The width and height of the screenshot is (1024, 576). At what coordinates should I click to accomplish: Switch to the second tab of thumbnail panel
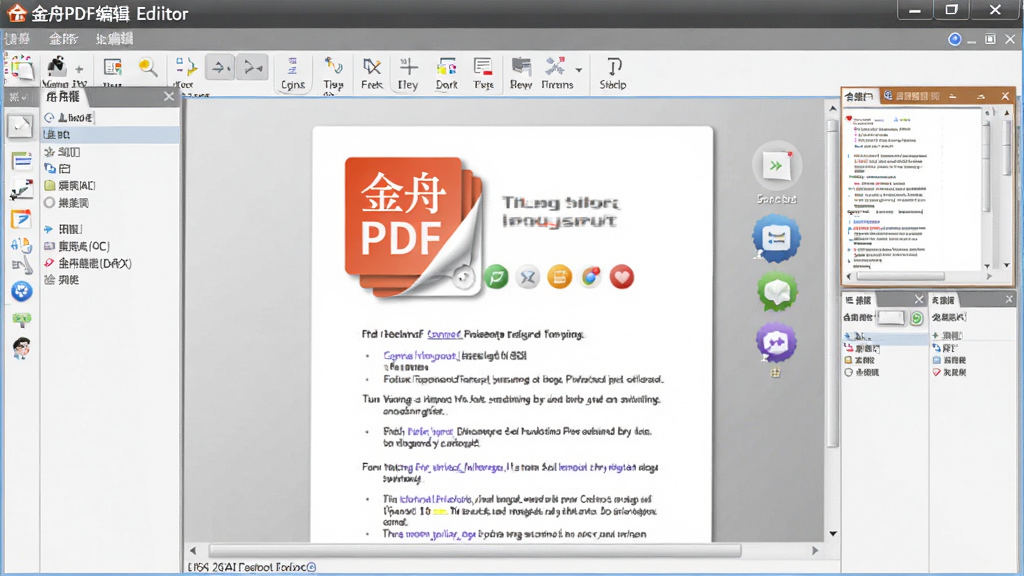coord(912,96)
